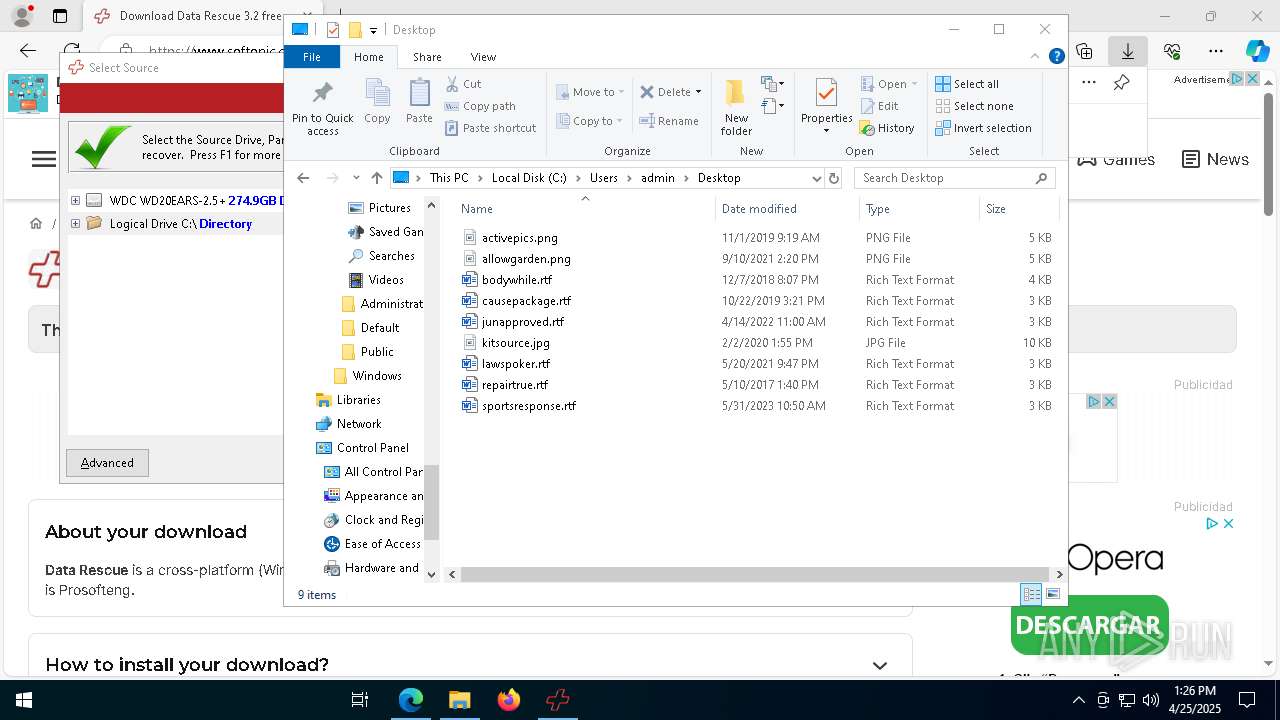The width and height of the screenshot is (1280, 720).
Task: Open Microsoft Edge from taskbar
Action: [410, 700]
